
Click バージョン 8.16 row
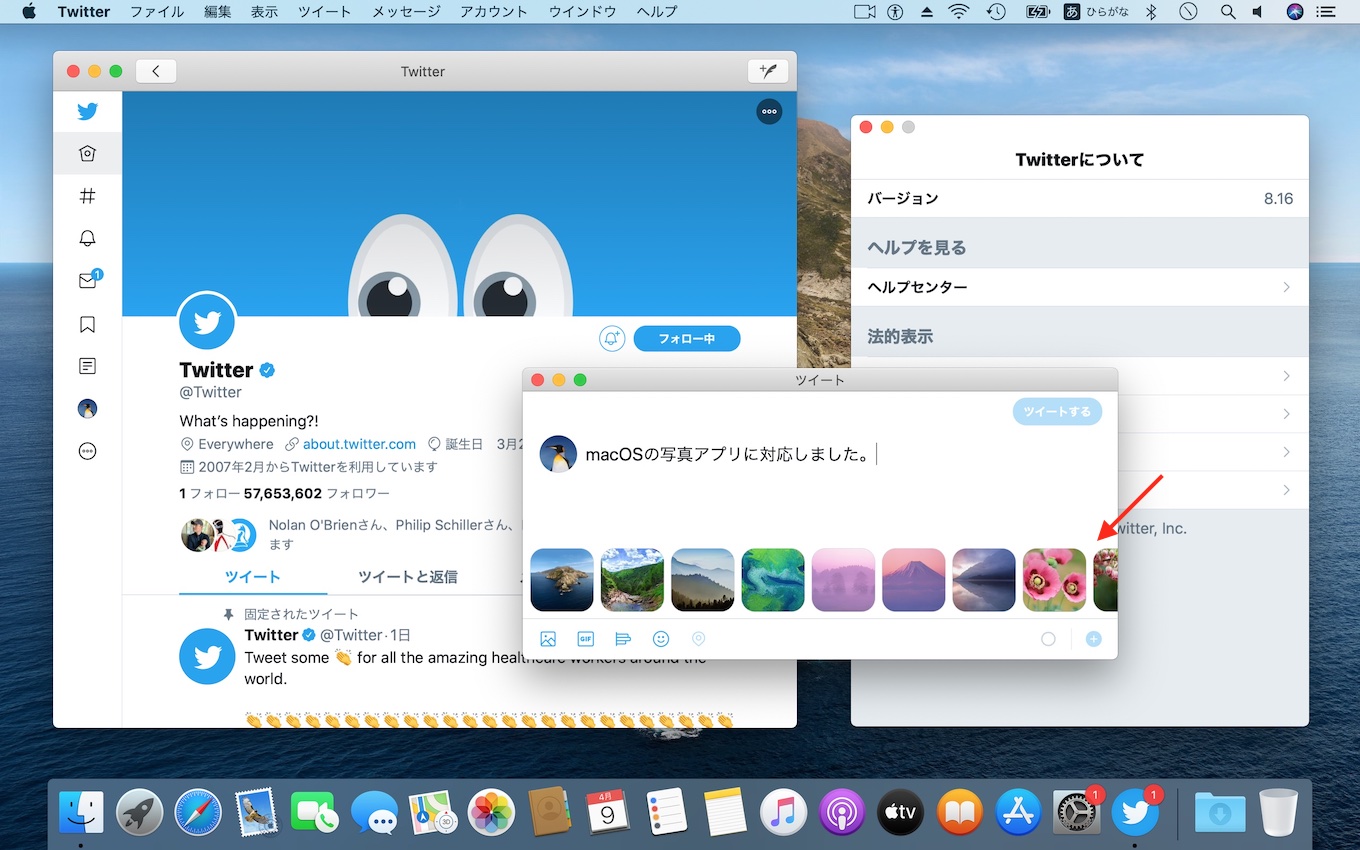(1080, 198)
